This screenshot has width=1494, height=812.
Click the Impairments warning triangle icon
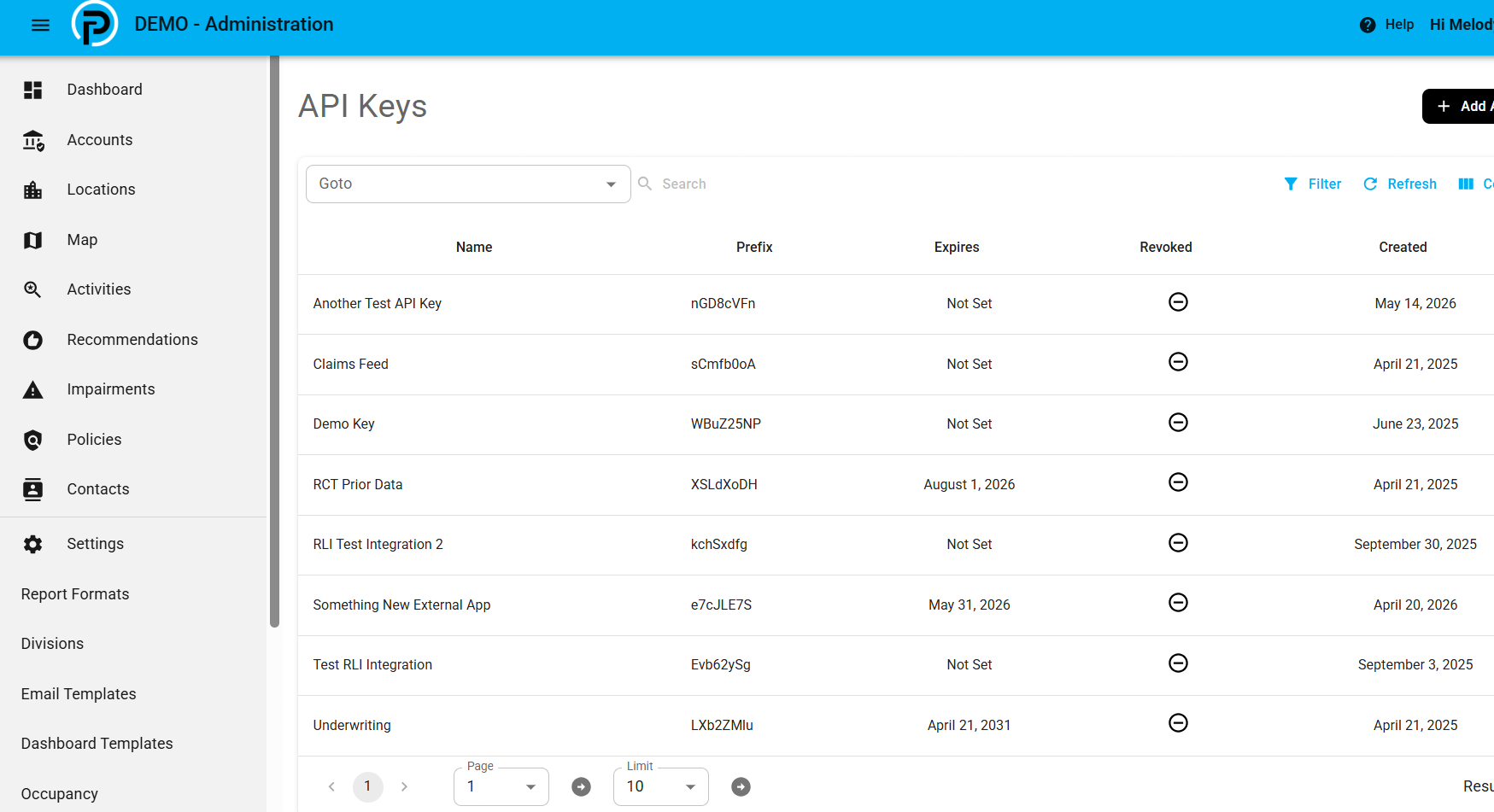[33, 390]
